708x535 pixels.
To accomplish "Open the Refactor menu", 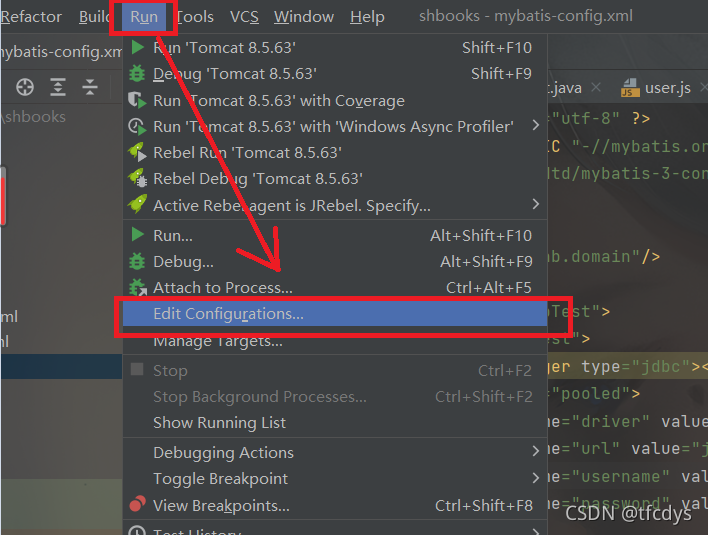I will [x=31, y=17].
